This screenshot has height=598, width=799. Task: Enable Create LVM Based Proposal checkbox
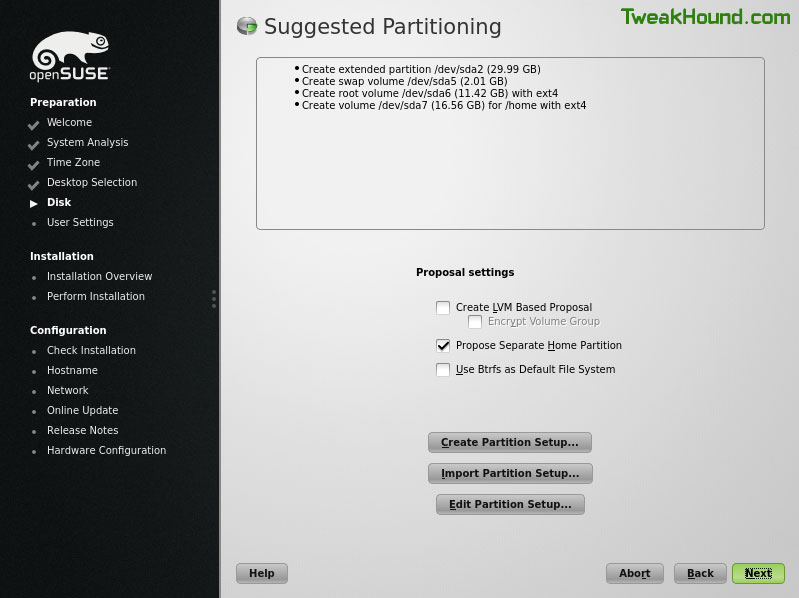443,308
